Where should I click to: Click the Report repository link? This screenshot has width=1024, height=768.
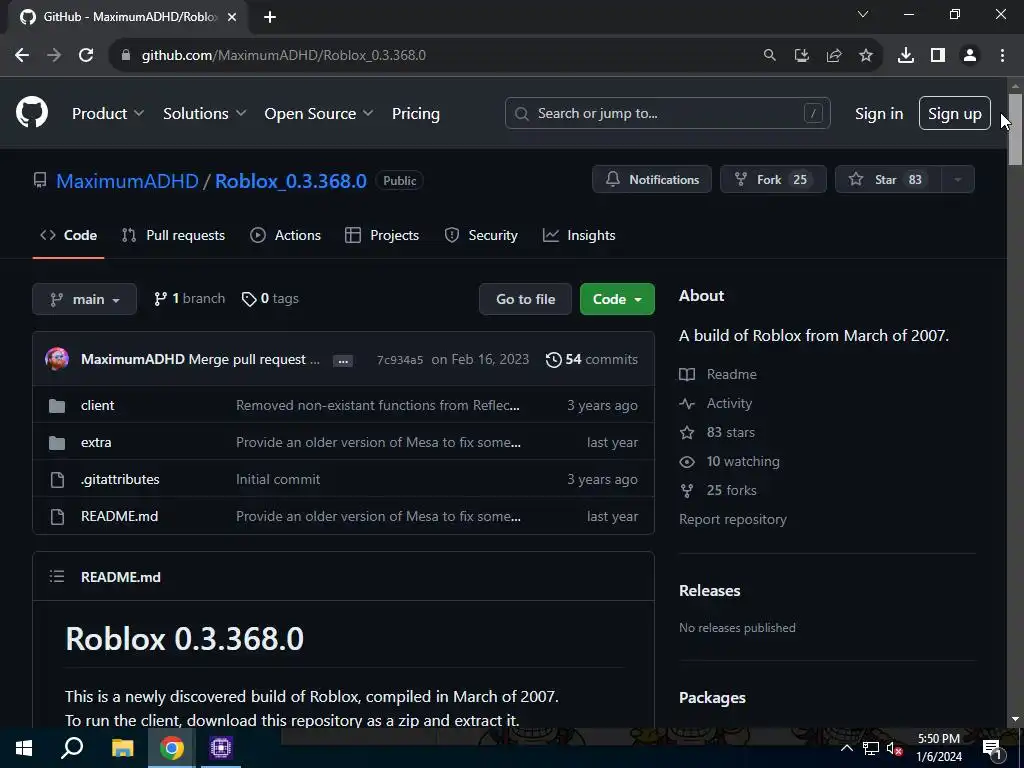point(733,520)
